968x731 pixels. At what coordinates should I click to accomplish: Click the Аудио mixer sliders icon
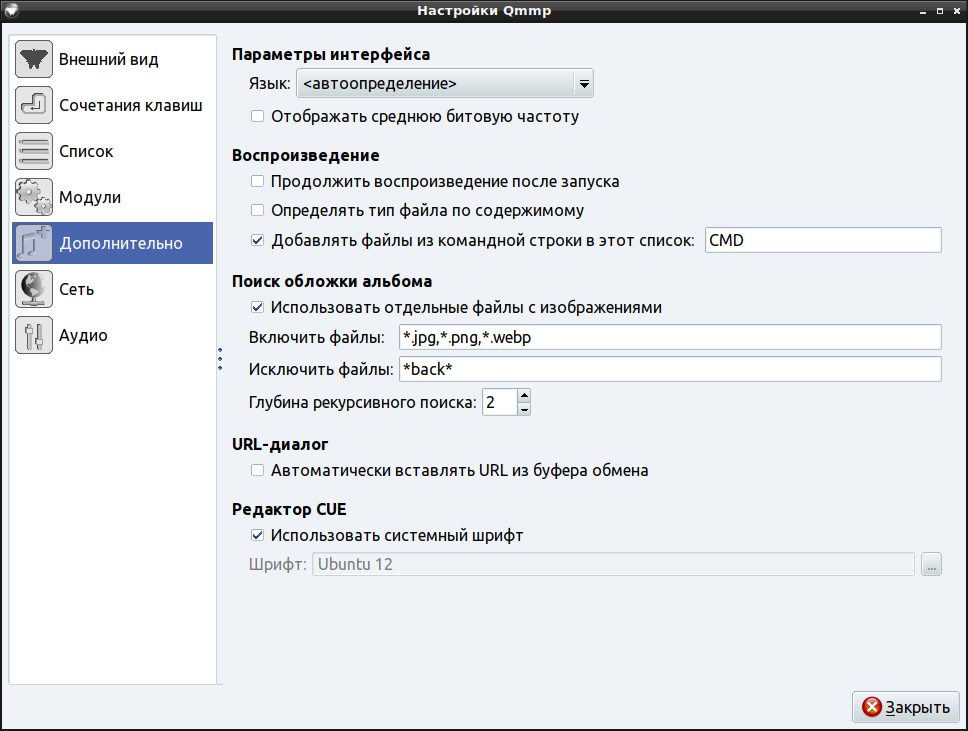coord(34,336)
